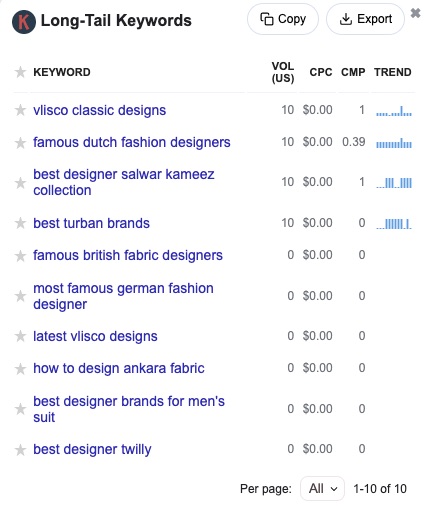Copy the keyword list
Image resolution: width=426 pixels, height=514 pixels.
(283, 19)
